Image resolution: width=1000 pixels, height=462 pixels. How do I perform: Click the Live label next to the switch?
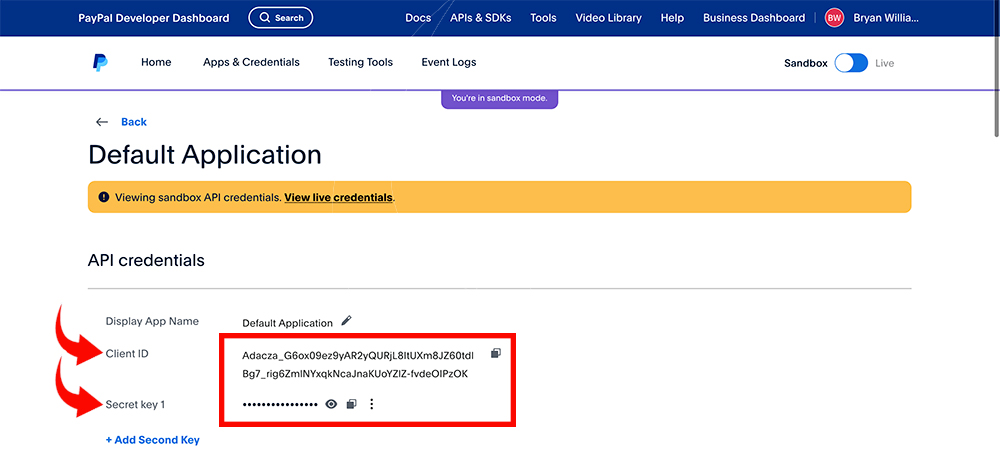point(885,63)
